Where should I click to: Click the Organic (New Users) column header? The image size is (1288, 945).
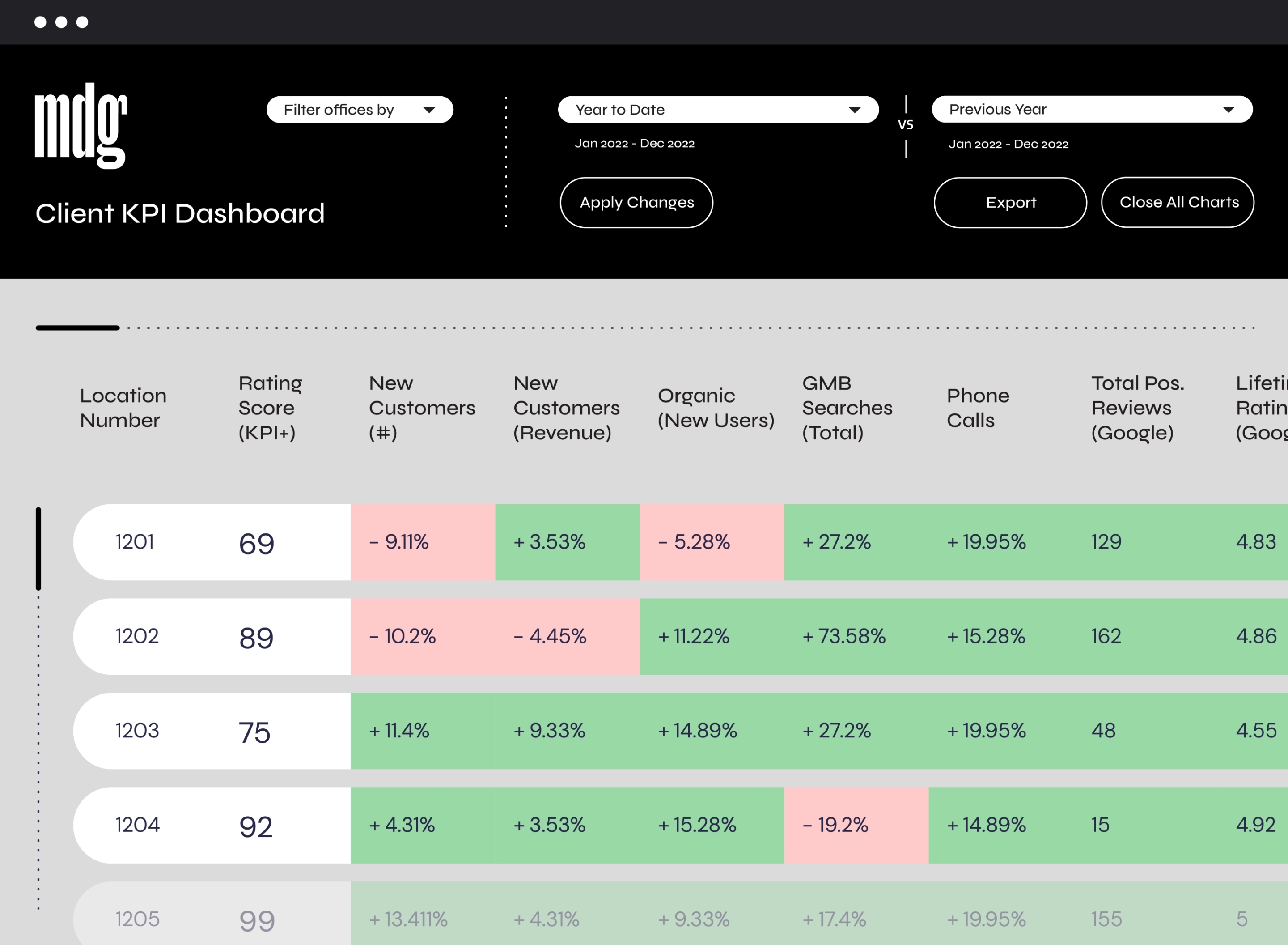[x=716, y=408]
